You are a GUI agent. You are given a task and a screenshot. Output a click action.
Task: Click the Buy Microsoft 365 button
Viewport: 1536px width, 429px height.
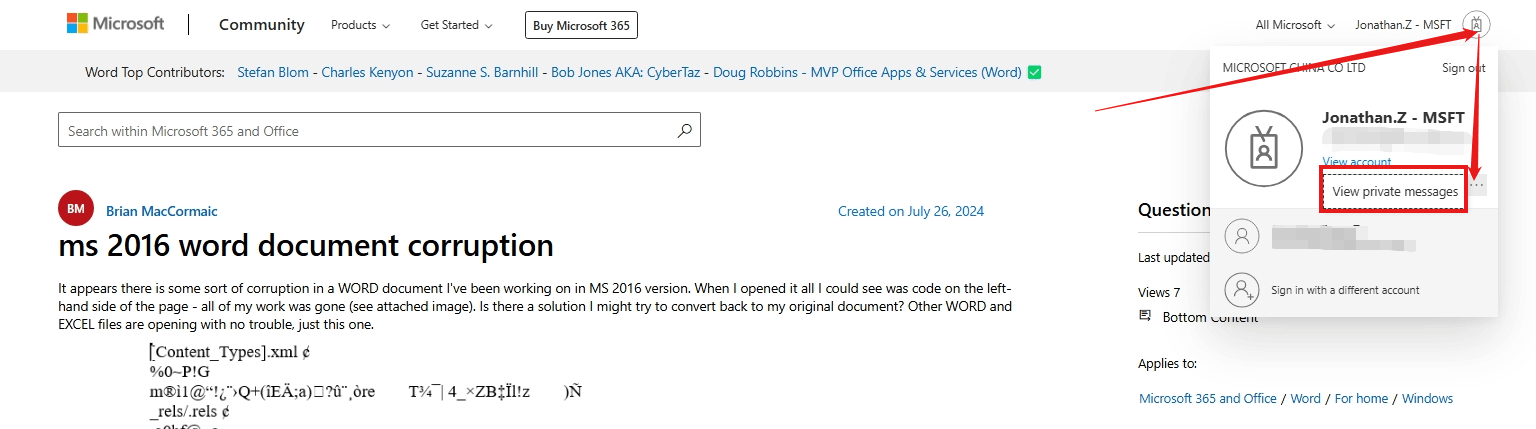581,25
